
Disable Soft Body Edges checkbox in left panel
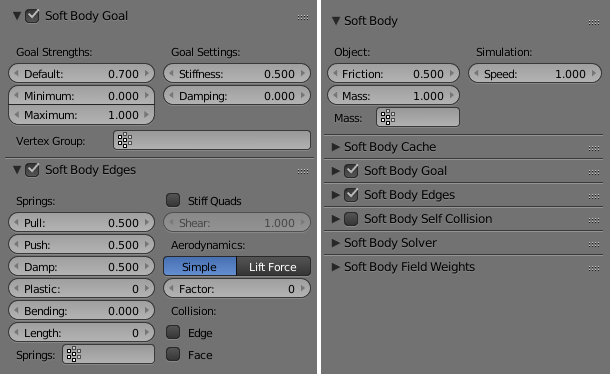(32, 170)
